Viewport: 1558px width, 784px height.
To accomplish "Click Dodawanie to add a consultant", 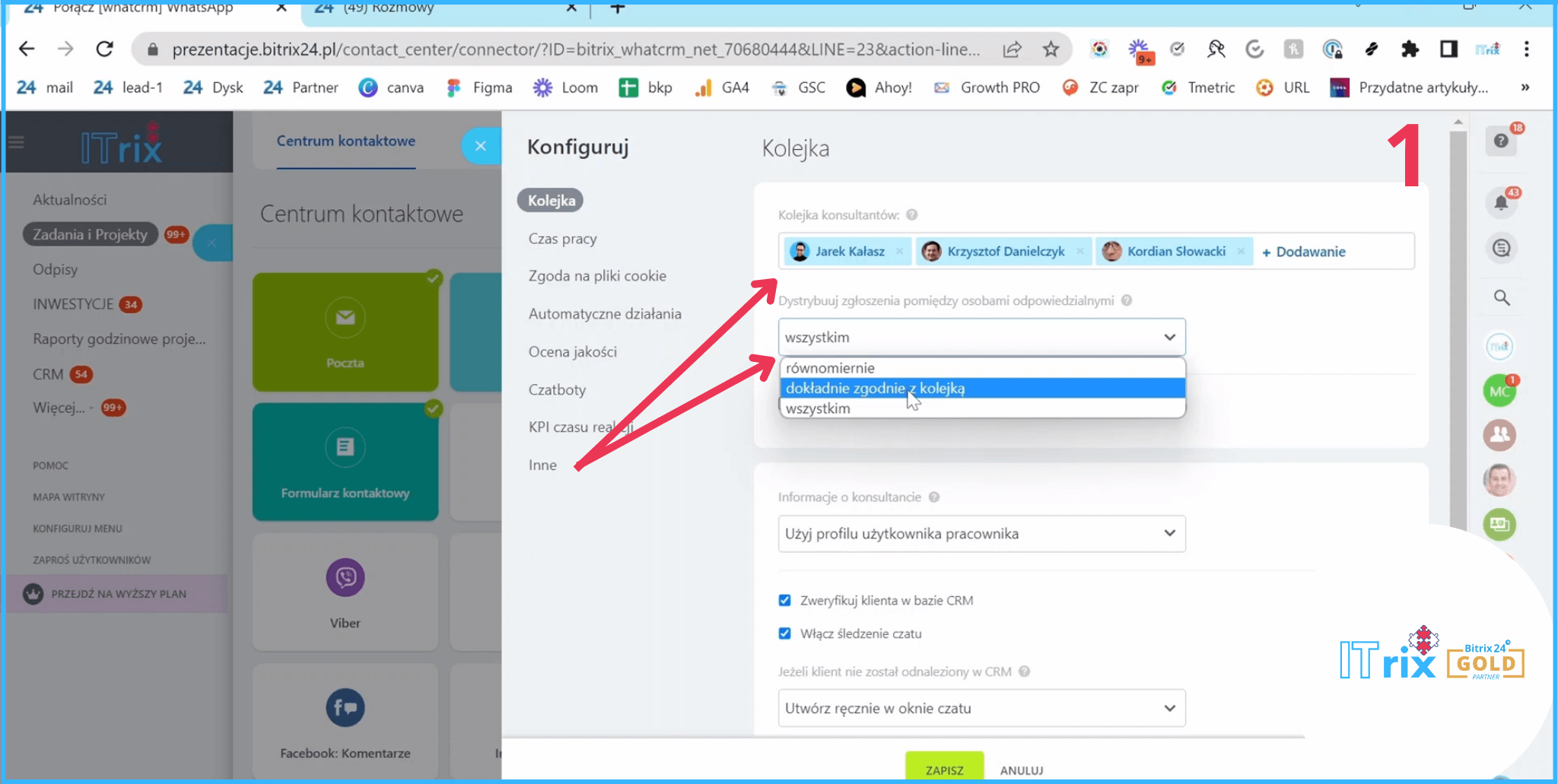I will pos(1304,252).
